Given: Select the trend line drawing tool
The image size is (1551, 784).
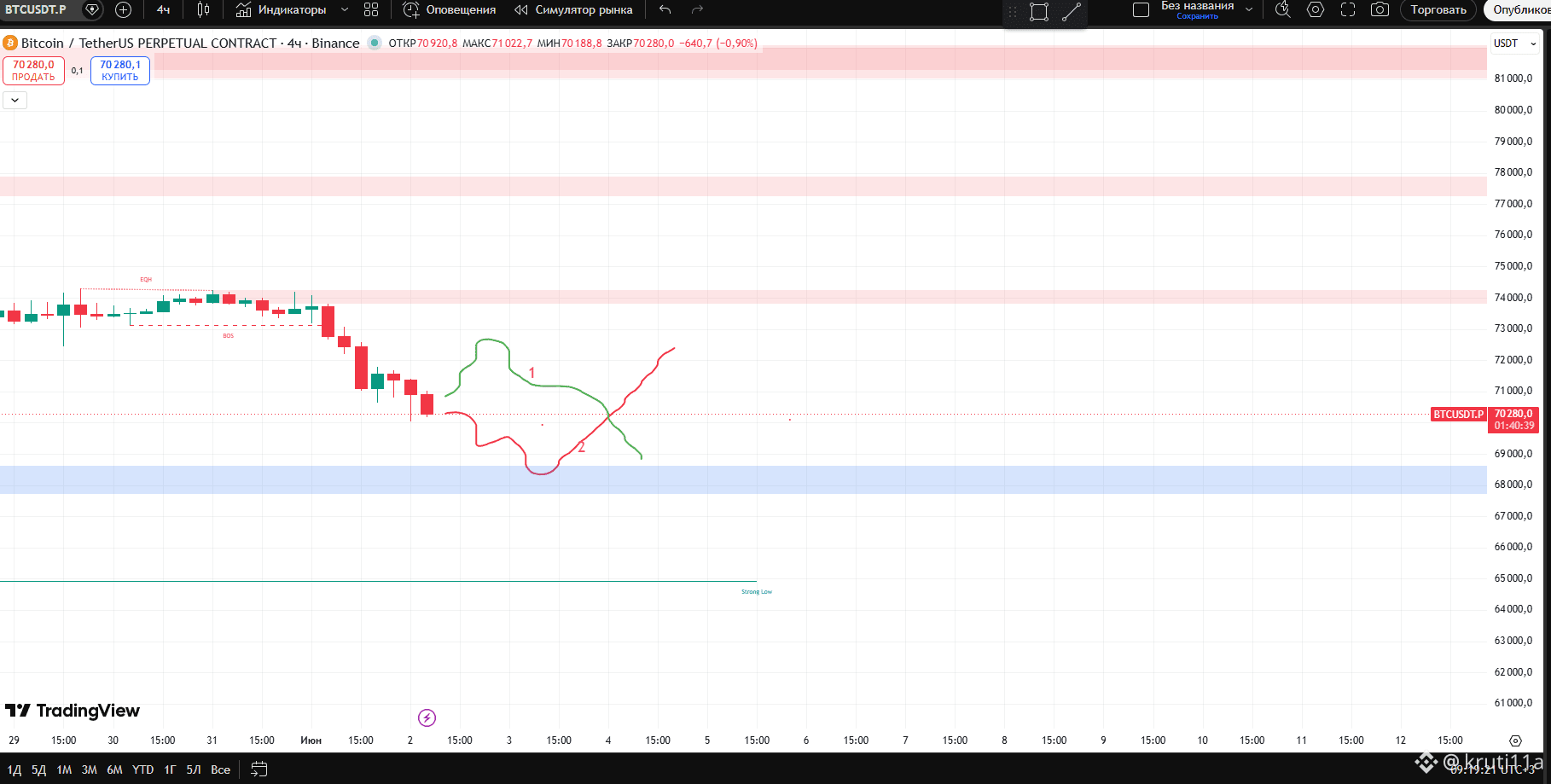Looking at the screenshot, I should [1072, 12].
